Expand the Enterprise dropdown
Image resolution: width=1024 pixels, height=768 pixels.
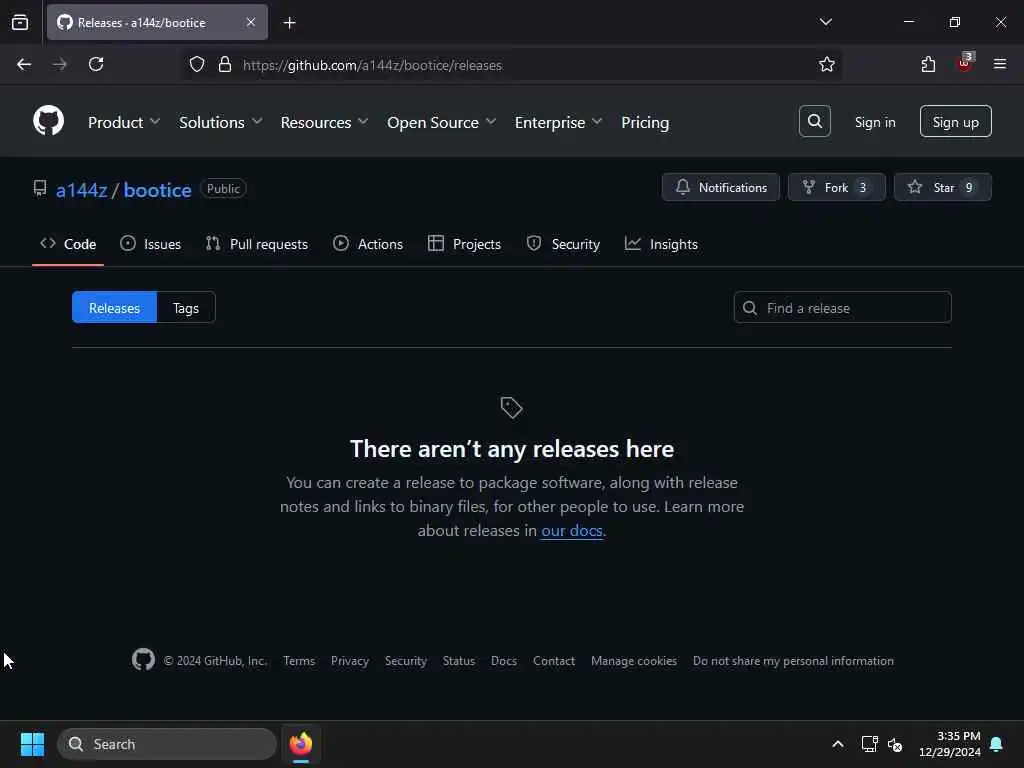558,122
